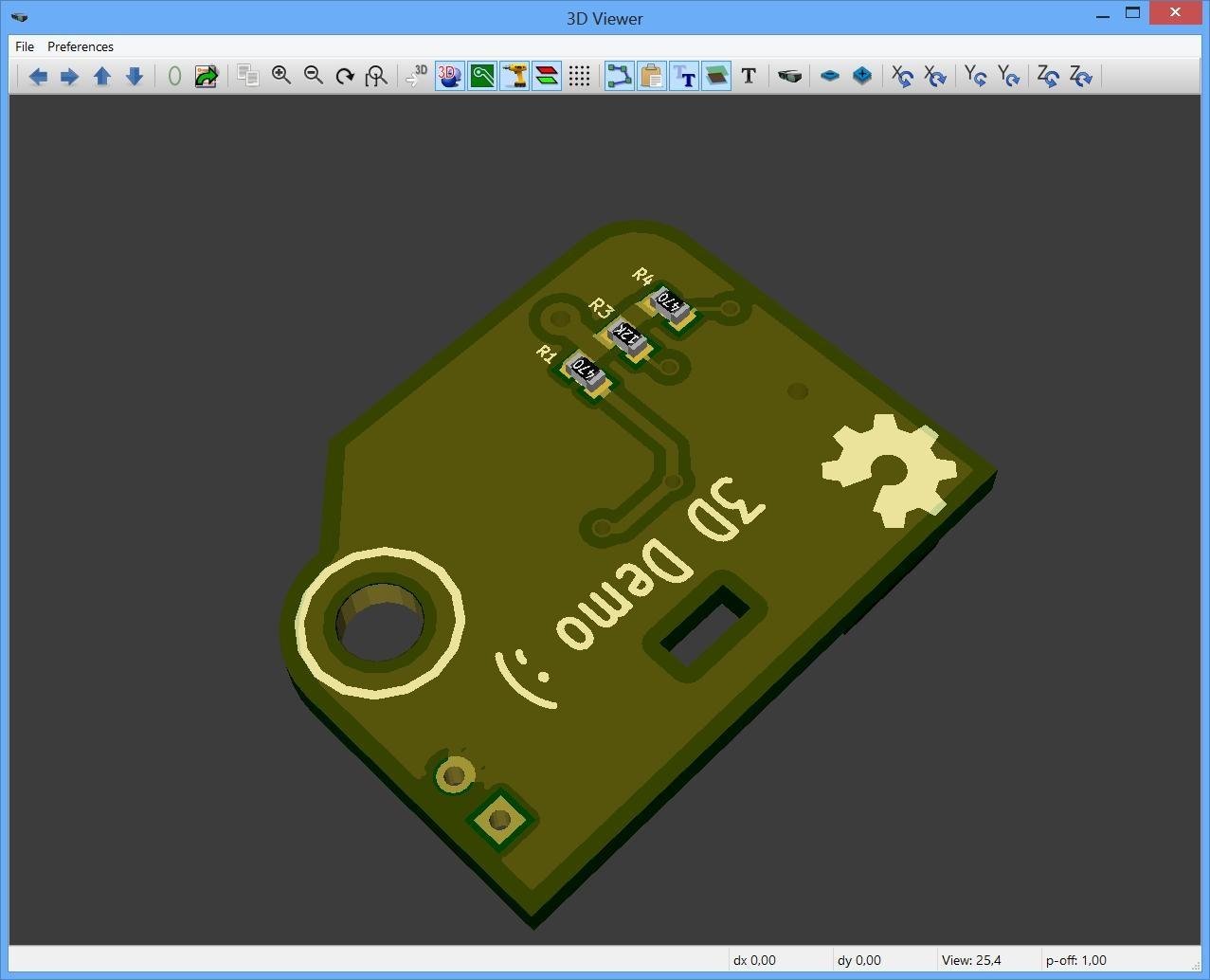
Task: Fit the board to the window
Action: click(x=376, y=76)
